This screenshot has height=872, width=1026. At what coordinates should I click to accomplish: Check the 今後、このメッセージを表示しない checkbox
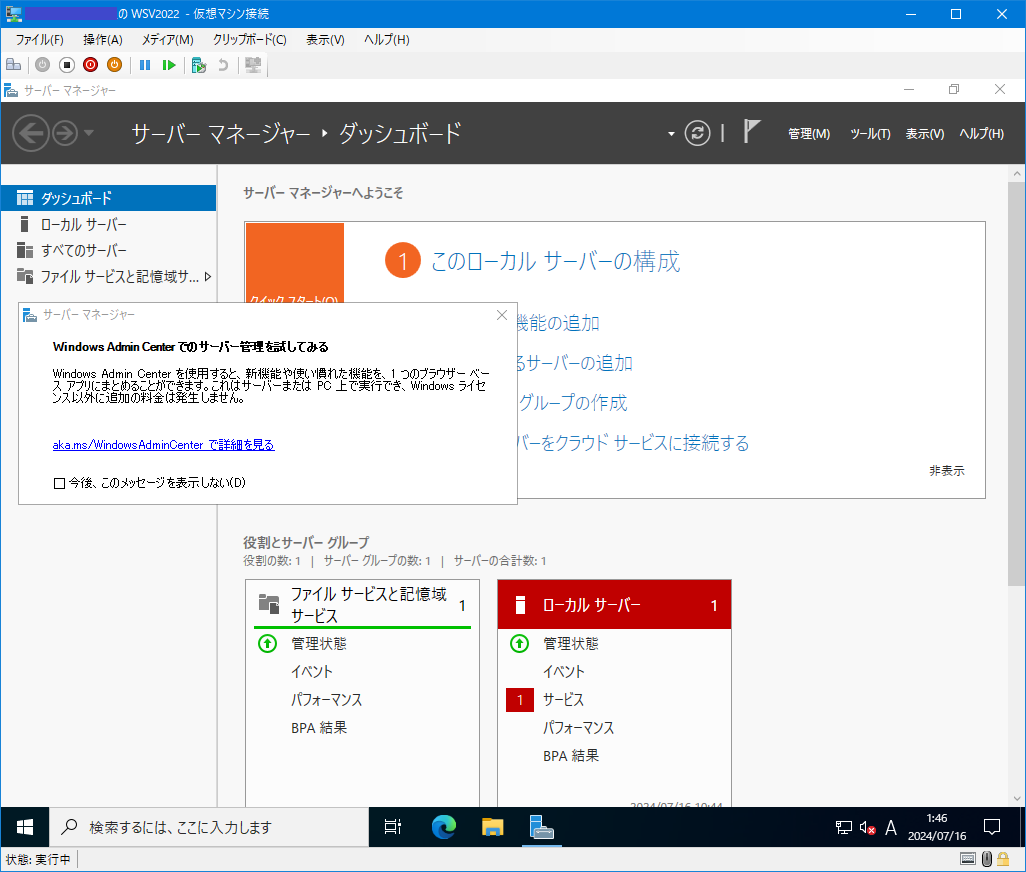[60, 483]
